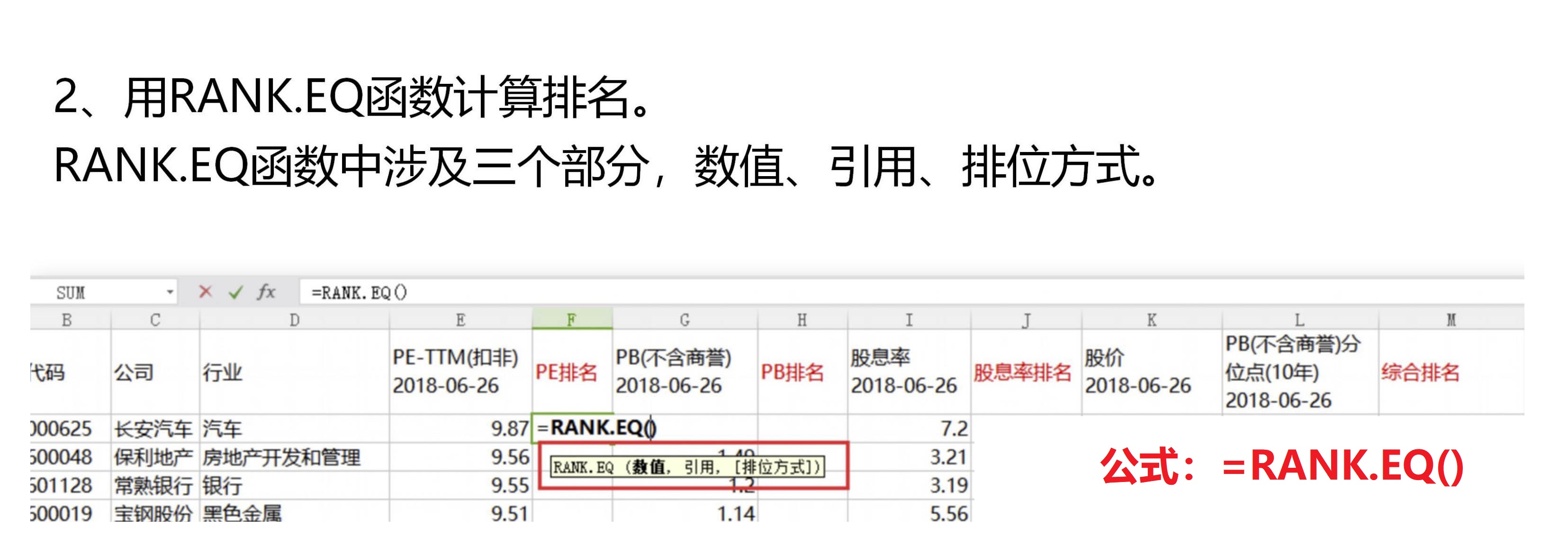The width and height of the screenshot is (1568, 553).
Task: Click bold 数值 argument in tooltip
Action: pos(649,467)
